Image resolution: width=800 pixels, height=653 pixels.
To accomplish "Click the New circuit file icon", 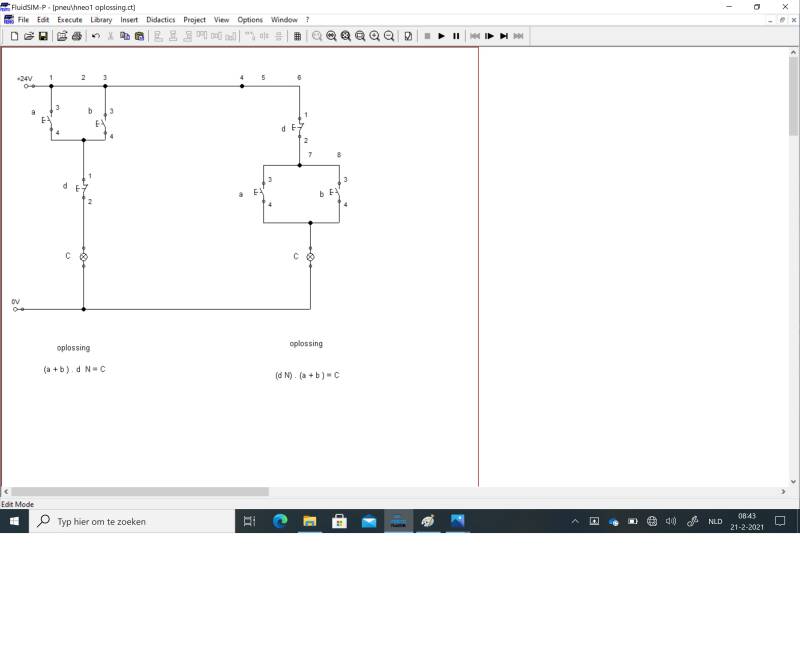I will pos(14,36).
